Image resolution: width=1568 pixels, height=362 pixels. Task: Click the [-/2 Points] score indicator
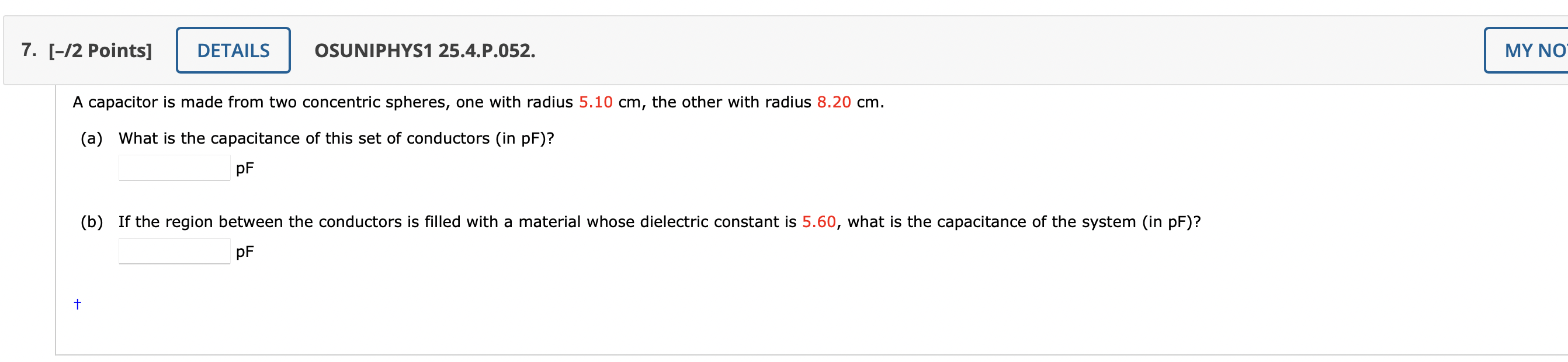click(x=101, y=50)
